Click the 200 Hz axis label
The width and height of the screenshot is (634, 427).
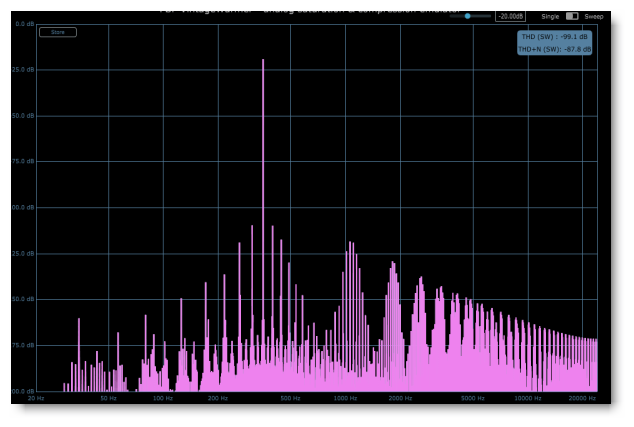coord(218,398)
